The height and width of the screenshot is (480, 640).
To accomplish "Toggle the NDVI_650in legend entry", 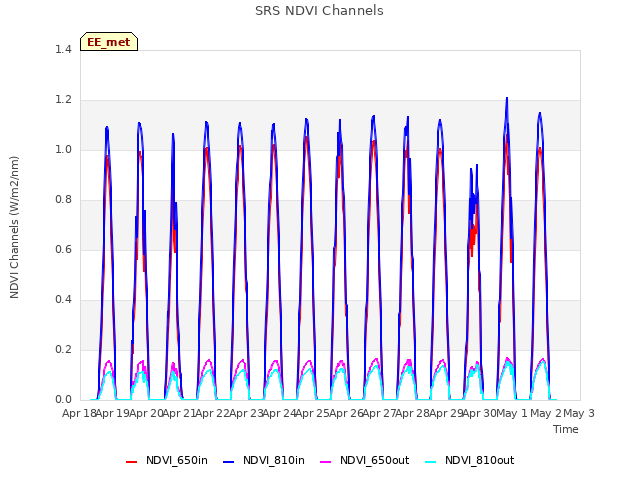I will [x=167, y=461].
